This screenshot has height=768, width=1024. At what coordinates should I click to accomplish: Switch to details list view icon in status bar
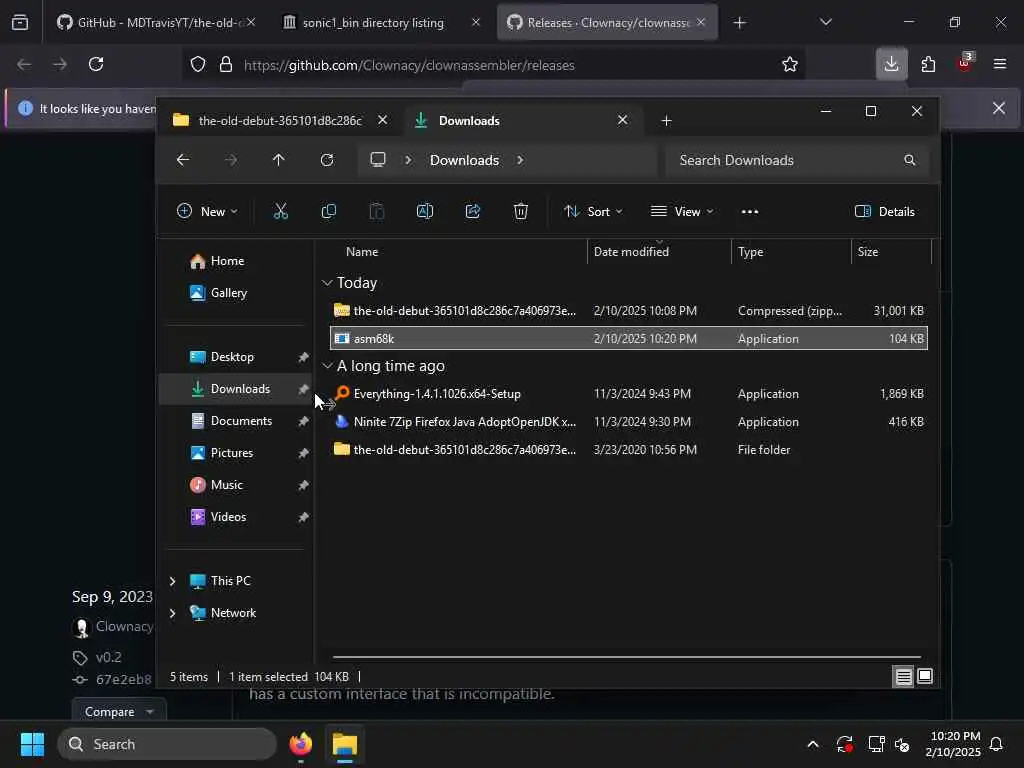tap(903, 677)
